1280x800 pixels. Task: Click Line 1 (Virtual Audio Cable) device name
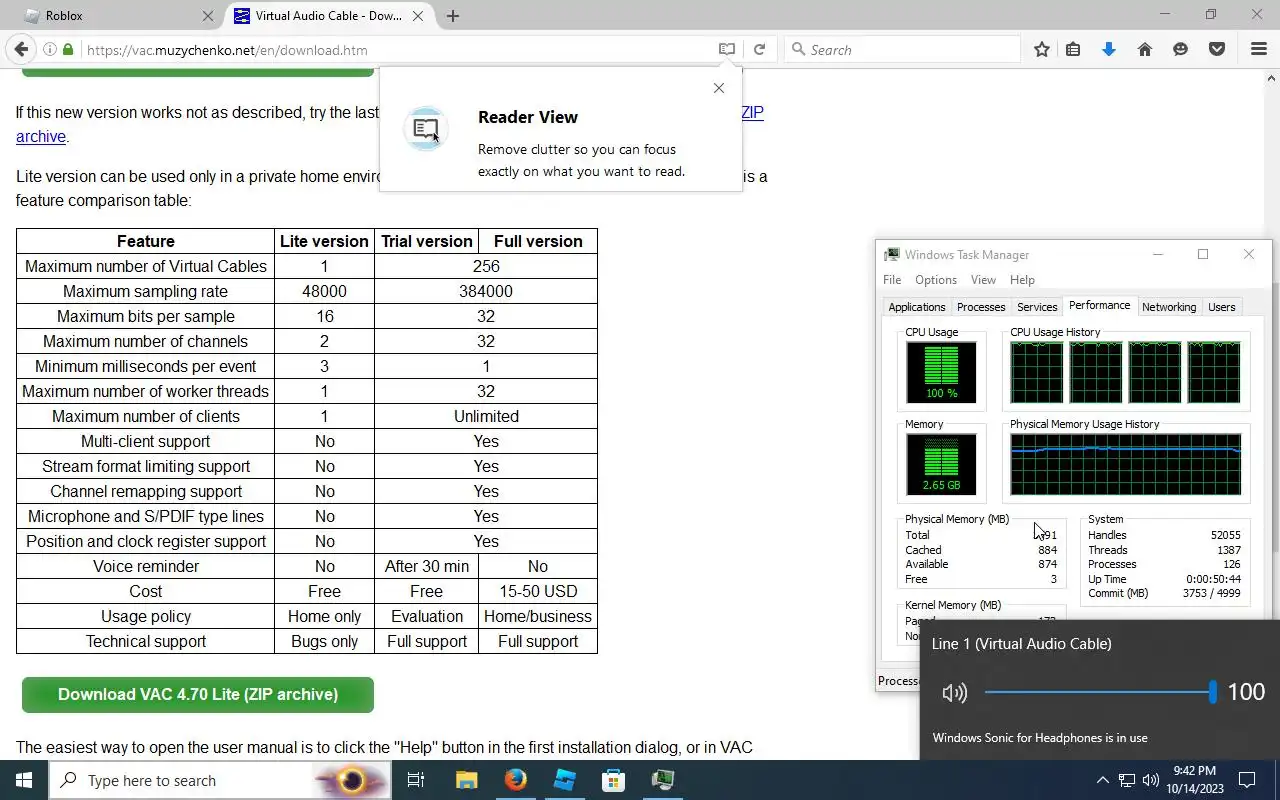[1021, 644]
